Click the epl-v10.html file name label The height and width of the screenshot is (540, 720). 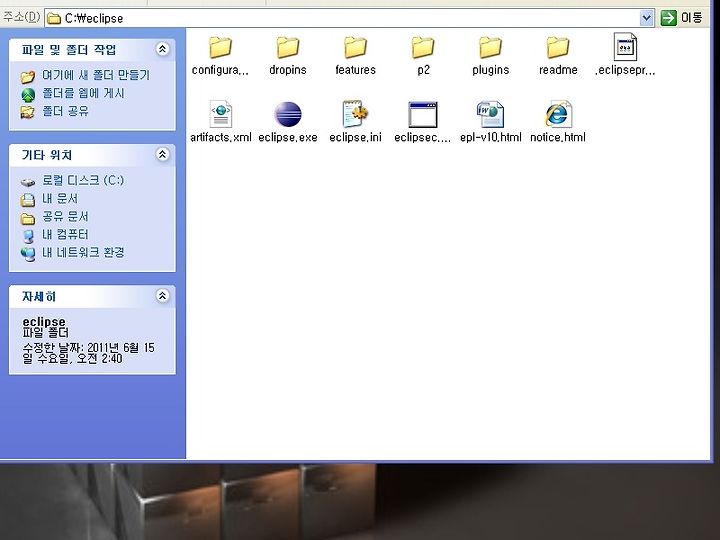(490, 137)
